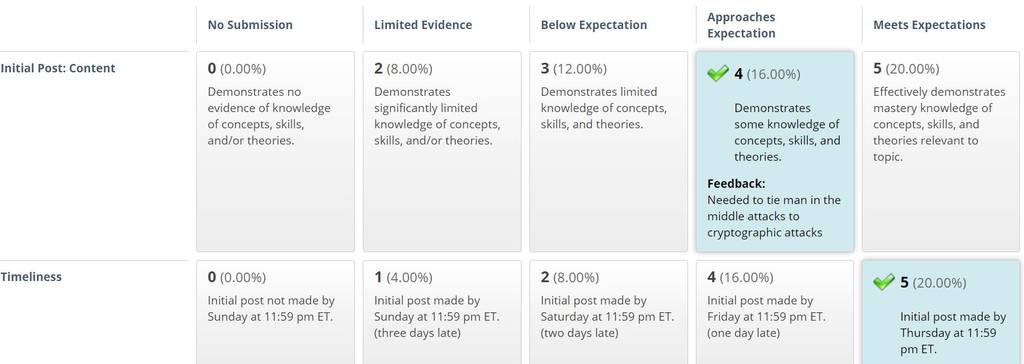
Task: Click the green checkmark beside 5 (20.00%) Timeliness
Action: tap(884, 282)
